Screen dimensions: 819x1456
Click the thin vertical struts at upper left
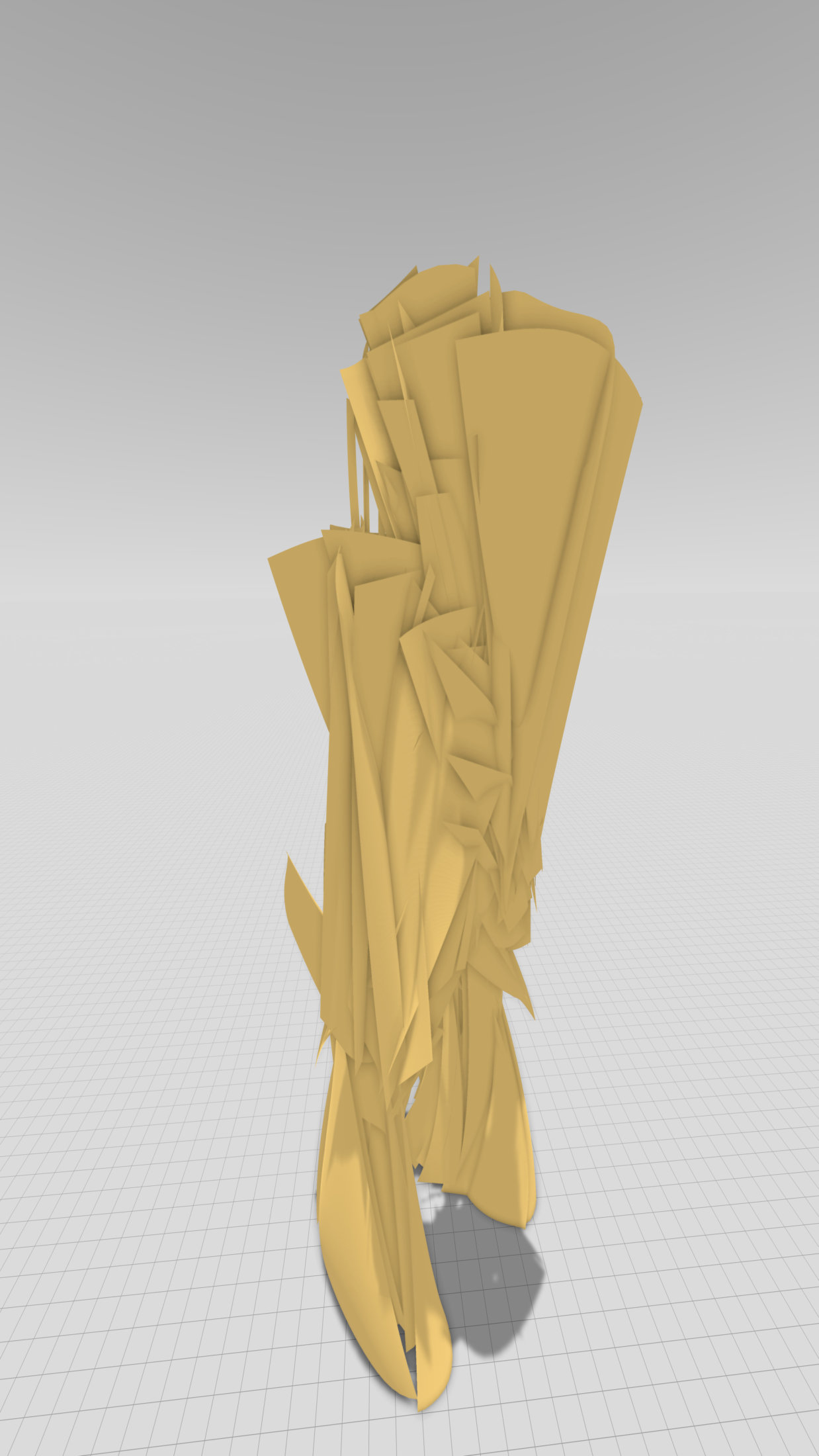pos(357,463)
